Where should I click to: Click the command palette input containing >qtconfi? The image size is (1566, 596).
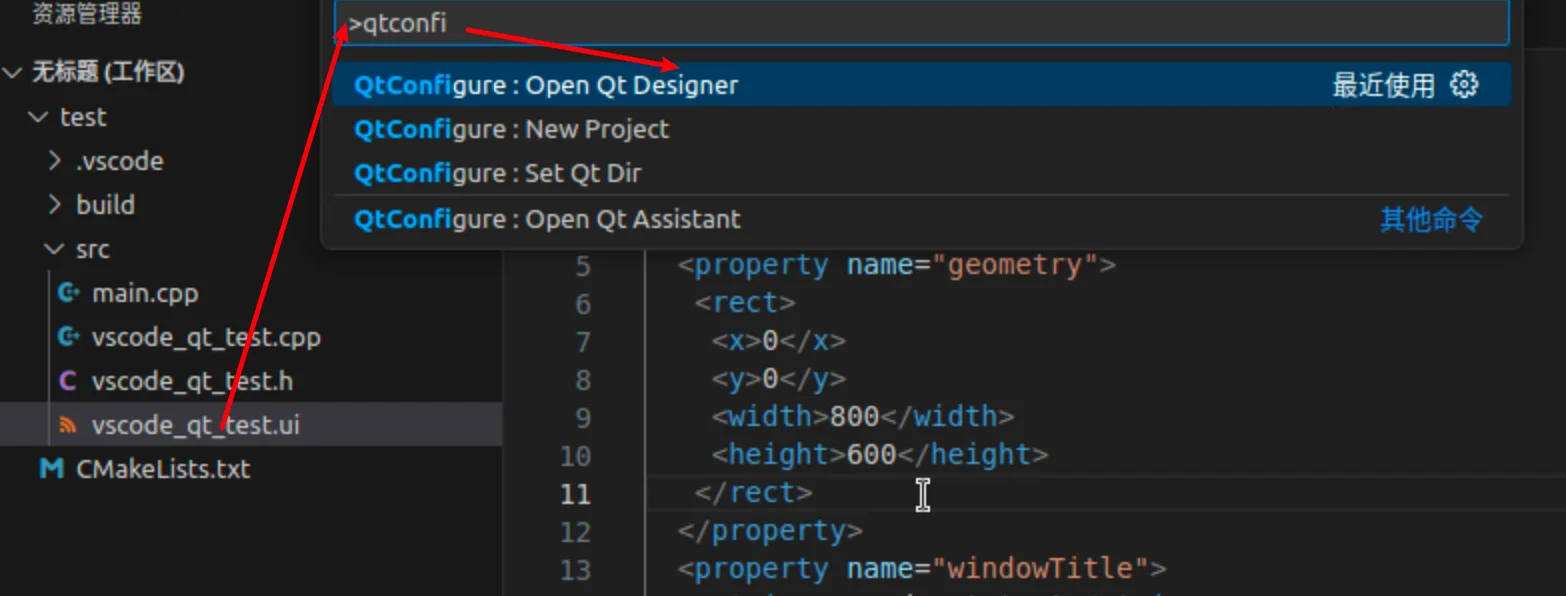click(921, 23)
